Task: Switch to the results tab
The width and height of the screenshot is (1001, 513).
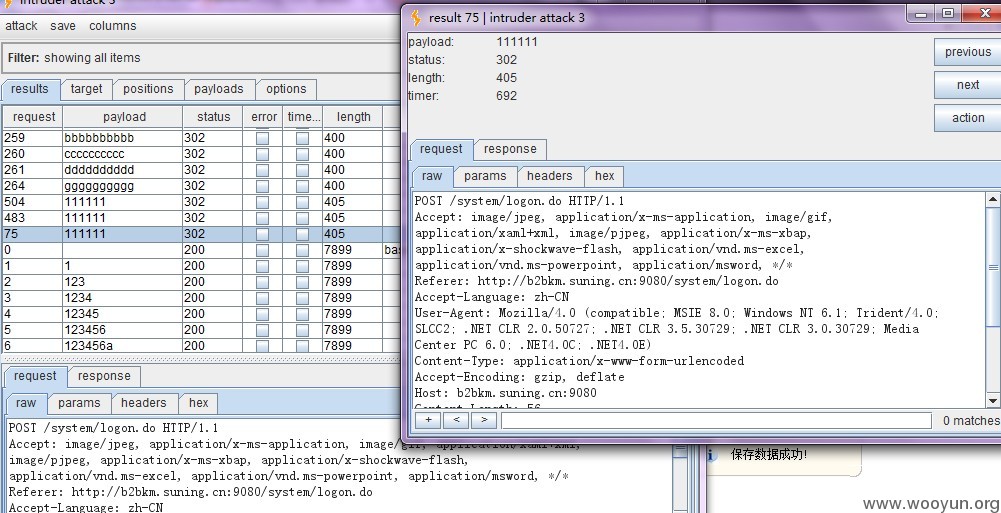Action: [30, 89]
